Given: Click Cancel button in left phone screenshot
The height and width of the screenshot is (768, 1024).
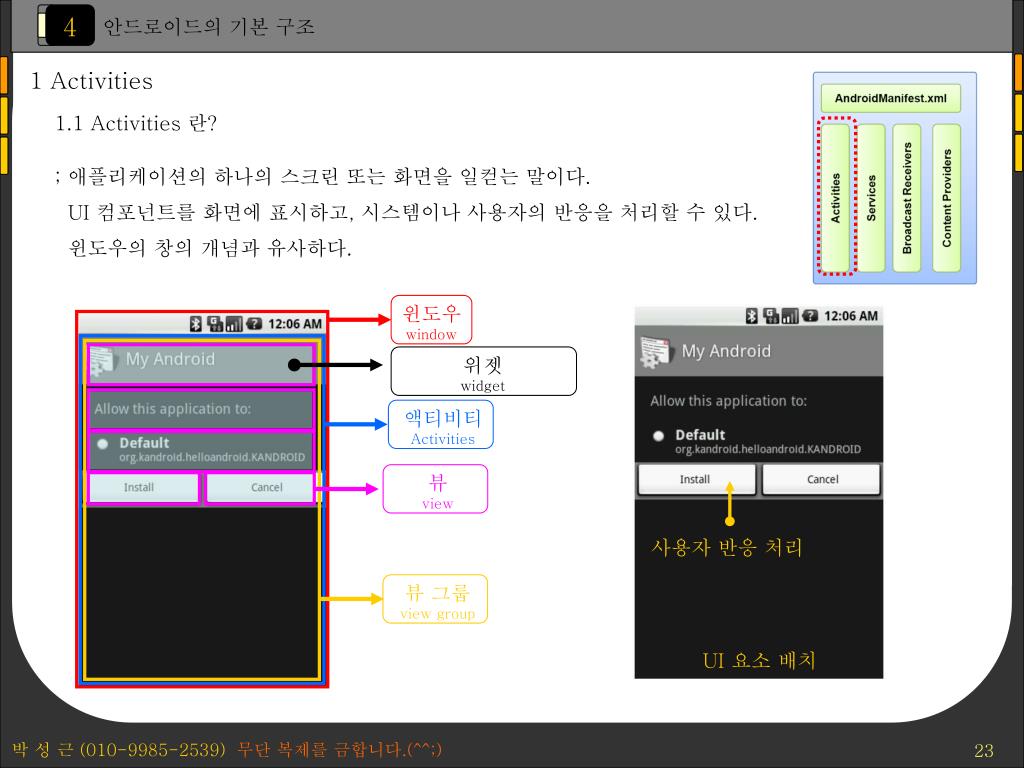Looking at the screenshot, I should coord(261,488).
